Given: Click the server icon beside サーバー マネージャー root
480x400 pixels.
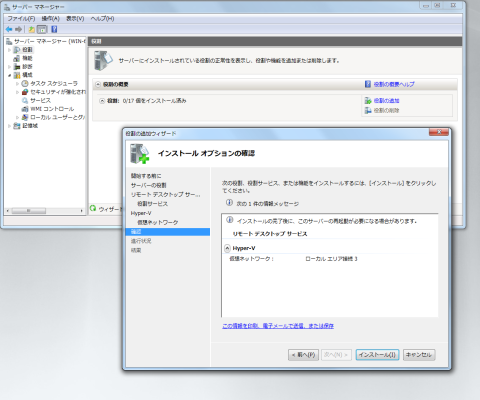Looking at the screenshot, I should 9,41.
